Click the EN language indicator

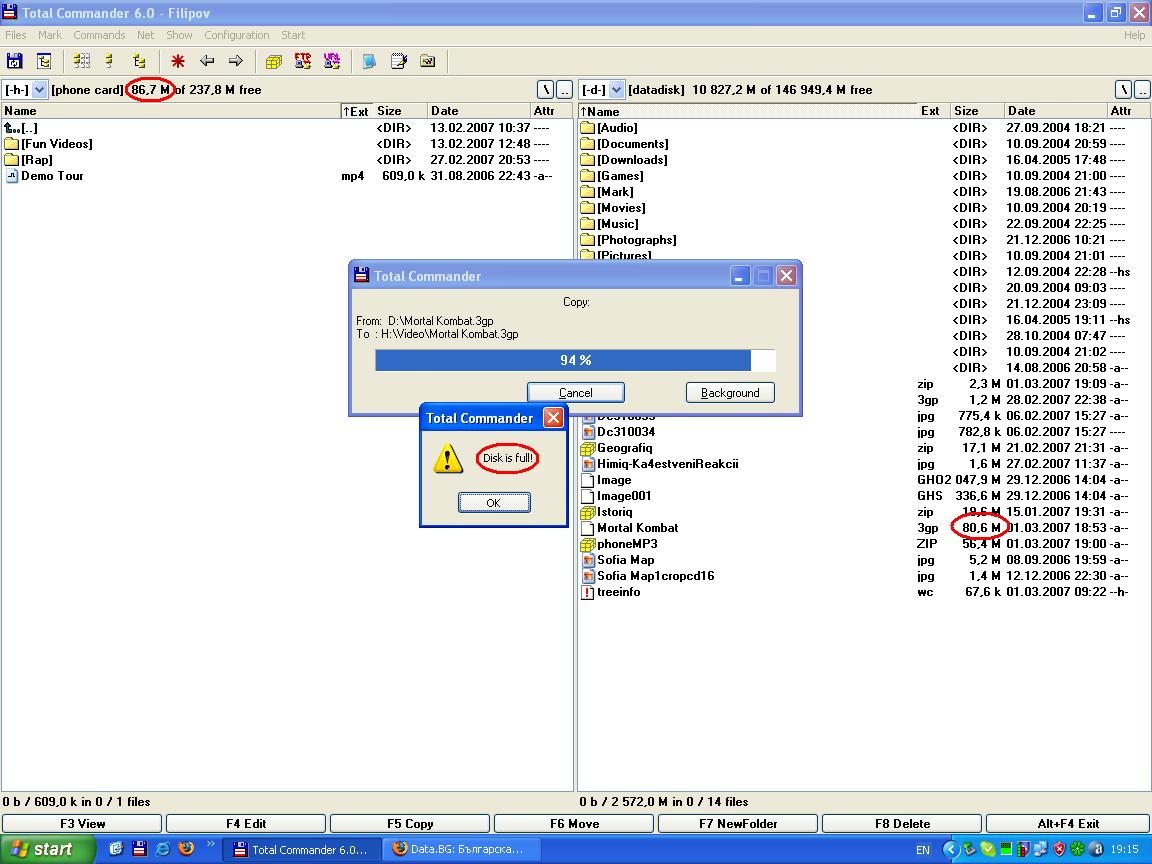click(x=923, y=850)
